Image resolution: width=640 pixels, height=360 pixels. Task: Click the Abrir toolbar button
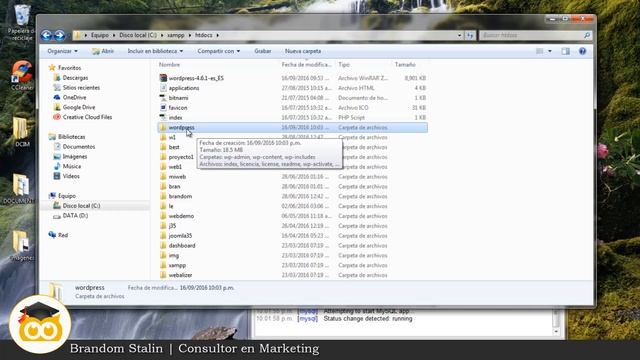(103, 51)
